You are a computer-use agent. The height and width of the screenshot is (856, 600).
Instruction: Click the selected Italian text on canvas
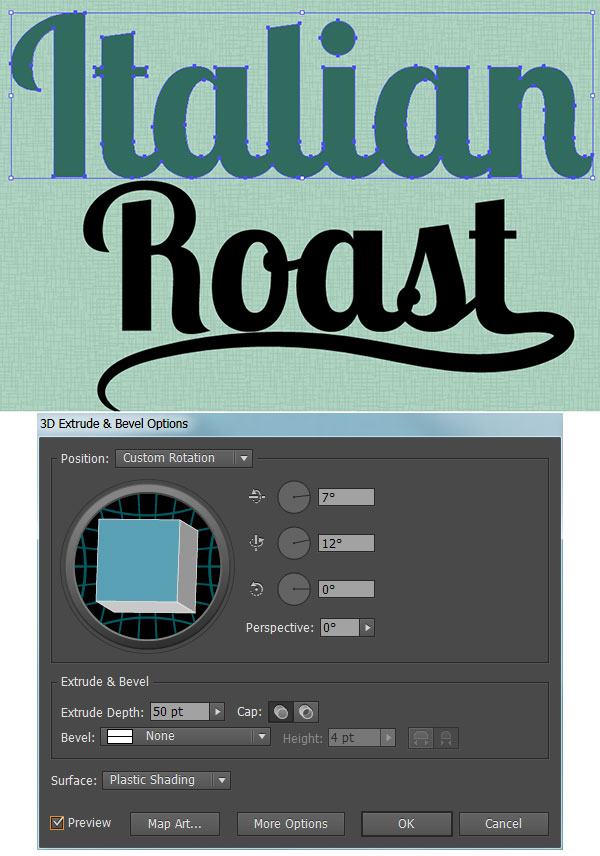coord(301,96)
